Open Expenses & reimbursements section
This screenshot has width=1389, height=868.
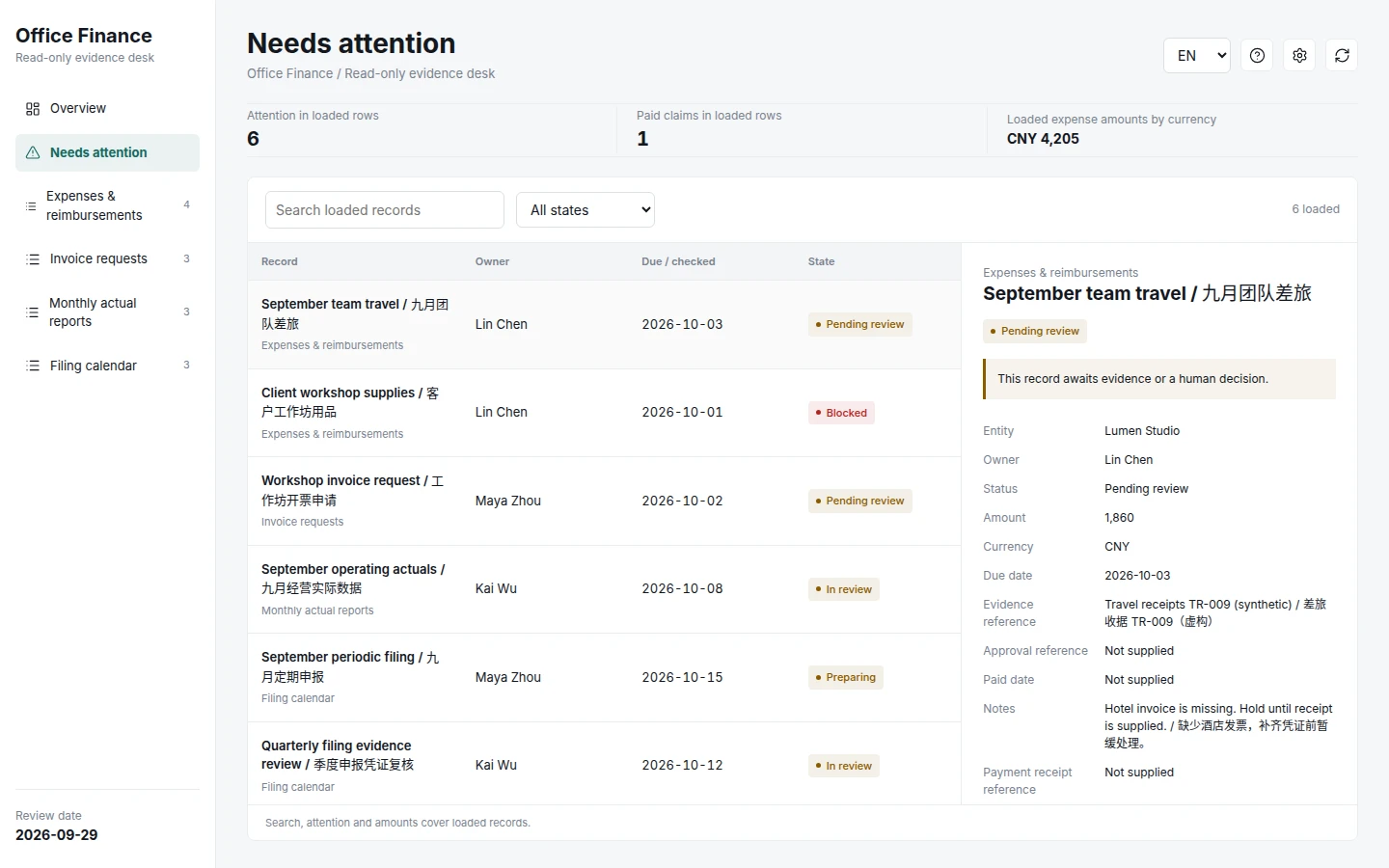pos(107,205)
